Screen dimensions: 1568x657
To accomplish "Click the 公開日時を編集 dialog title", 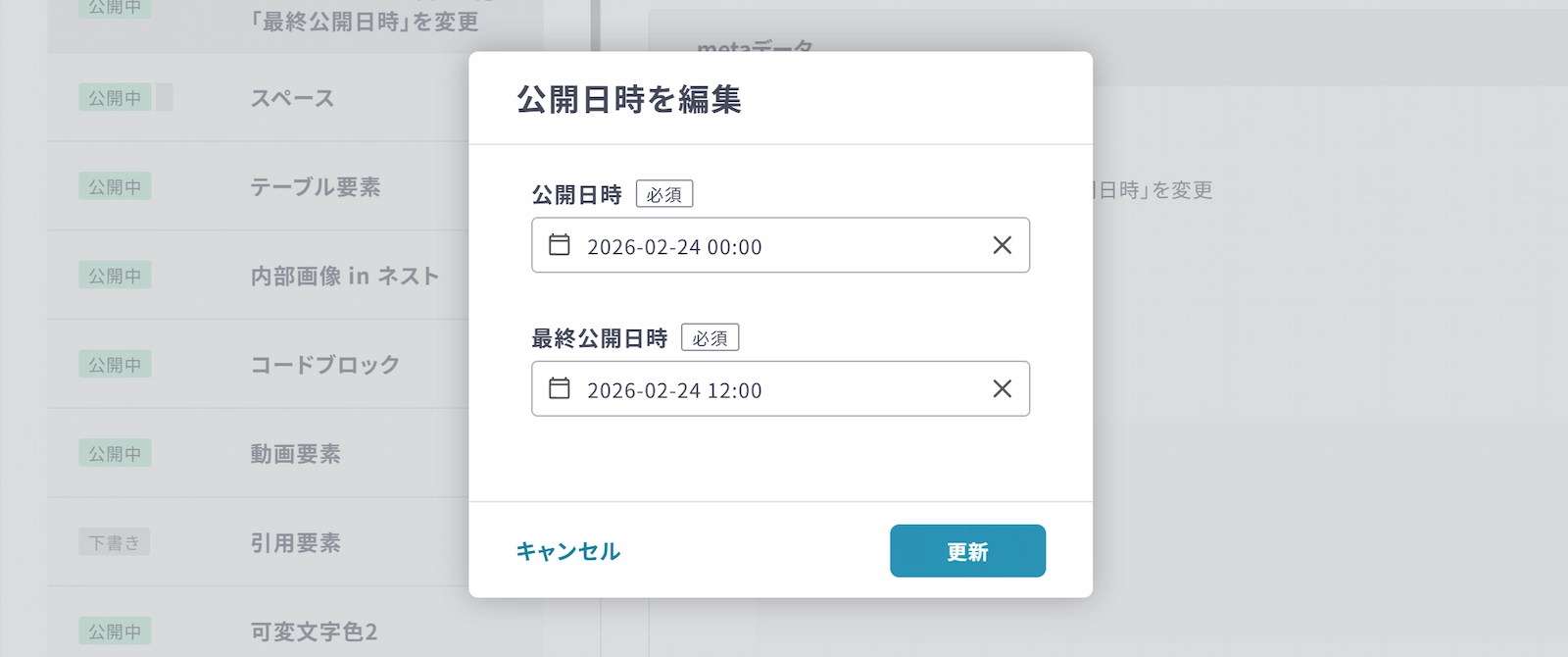I will [629, 99].
